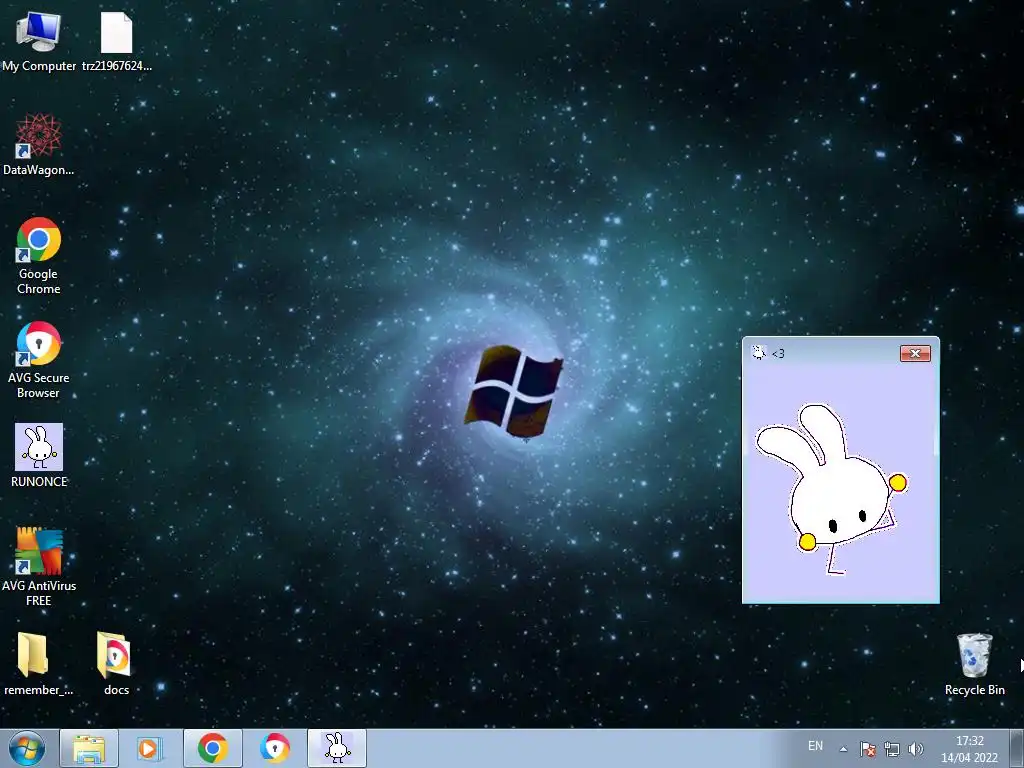The image size is (1024, 768).
Task: Select the Recycle Bin icon
Action: point(974,665)
